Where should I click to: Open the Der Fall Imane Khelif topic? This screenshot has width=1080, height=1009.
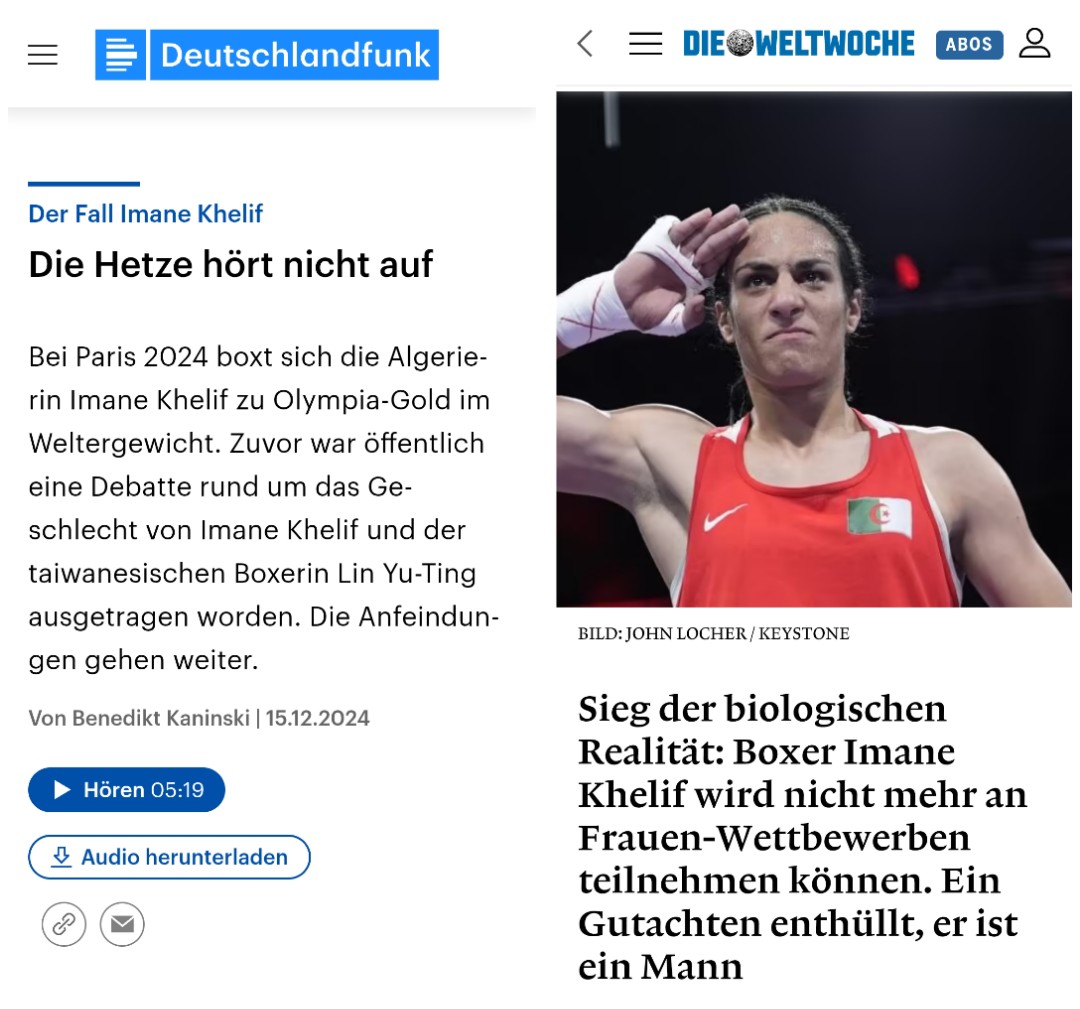tap(145, 214)
